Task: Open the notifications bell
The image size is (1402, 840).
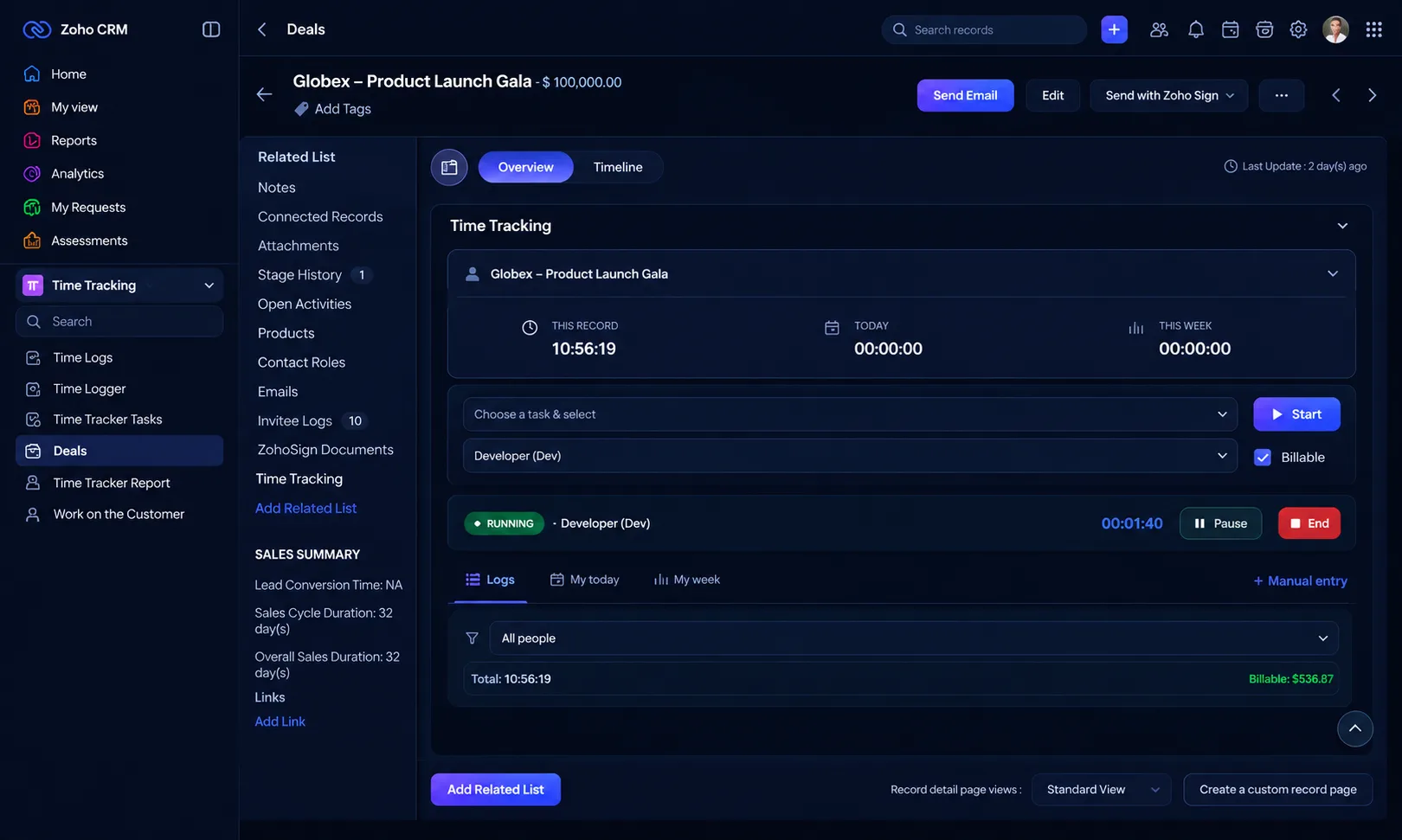Action: click(1195, 29)
